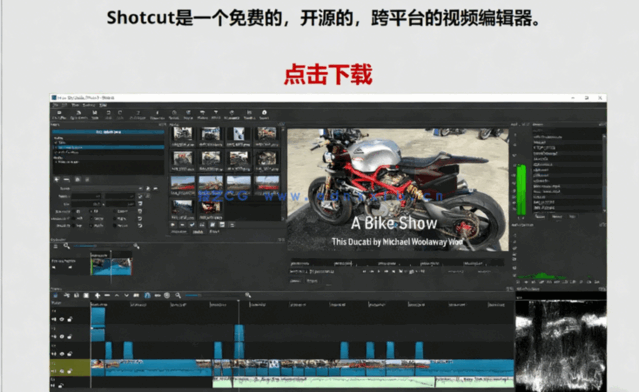Add a filter with the plus button
The width and height of the screenshot is (639, 392).
[56, 179]
